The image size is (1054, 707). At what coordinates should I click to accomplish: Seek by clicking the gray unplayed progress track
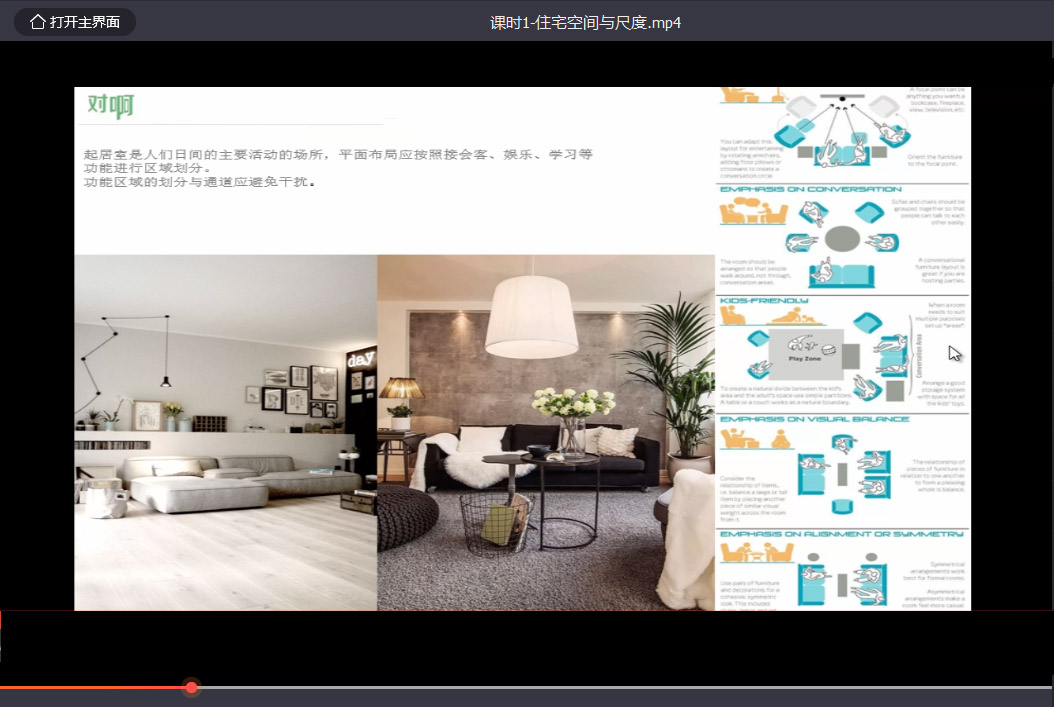click(x=625, y=688)
